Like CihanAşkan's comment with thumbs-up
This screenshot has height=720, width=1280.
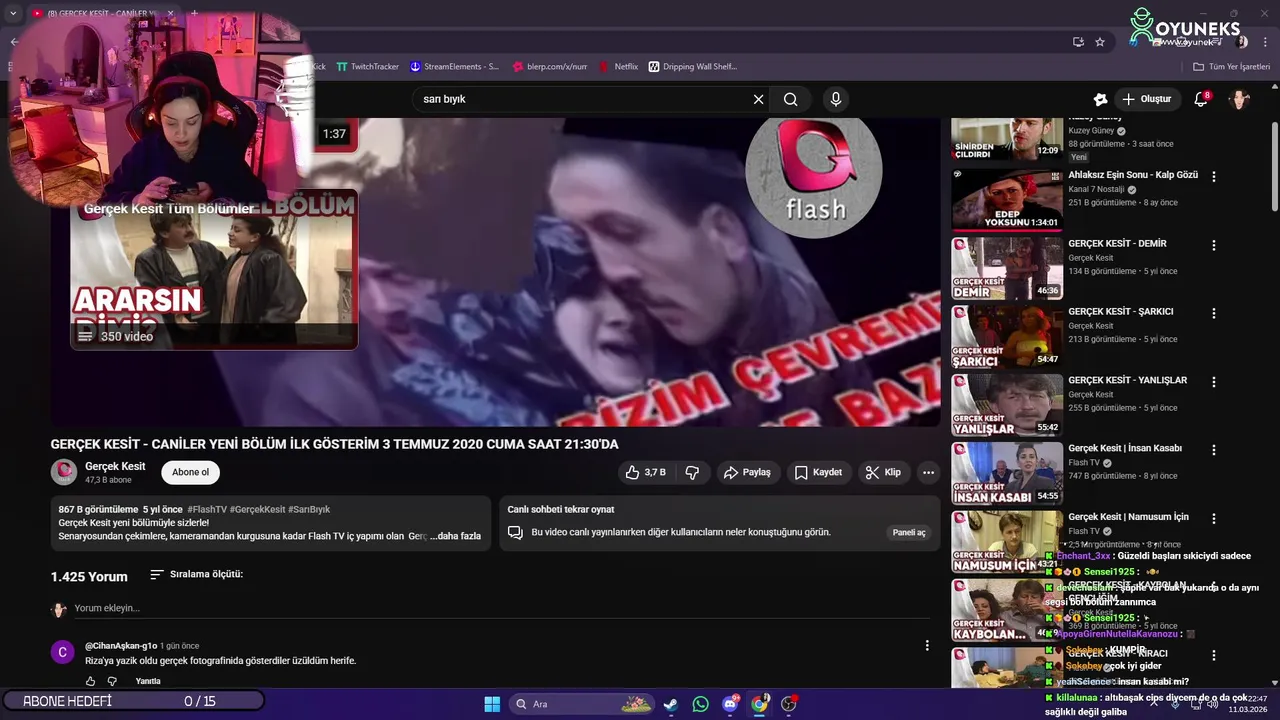(90, 681)
